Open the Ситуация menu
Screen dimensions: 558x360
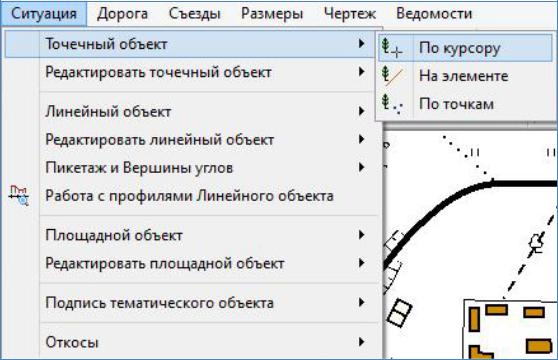[x=44, y=14]
